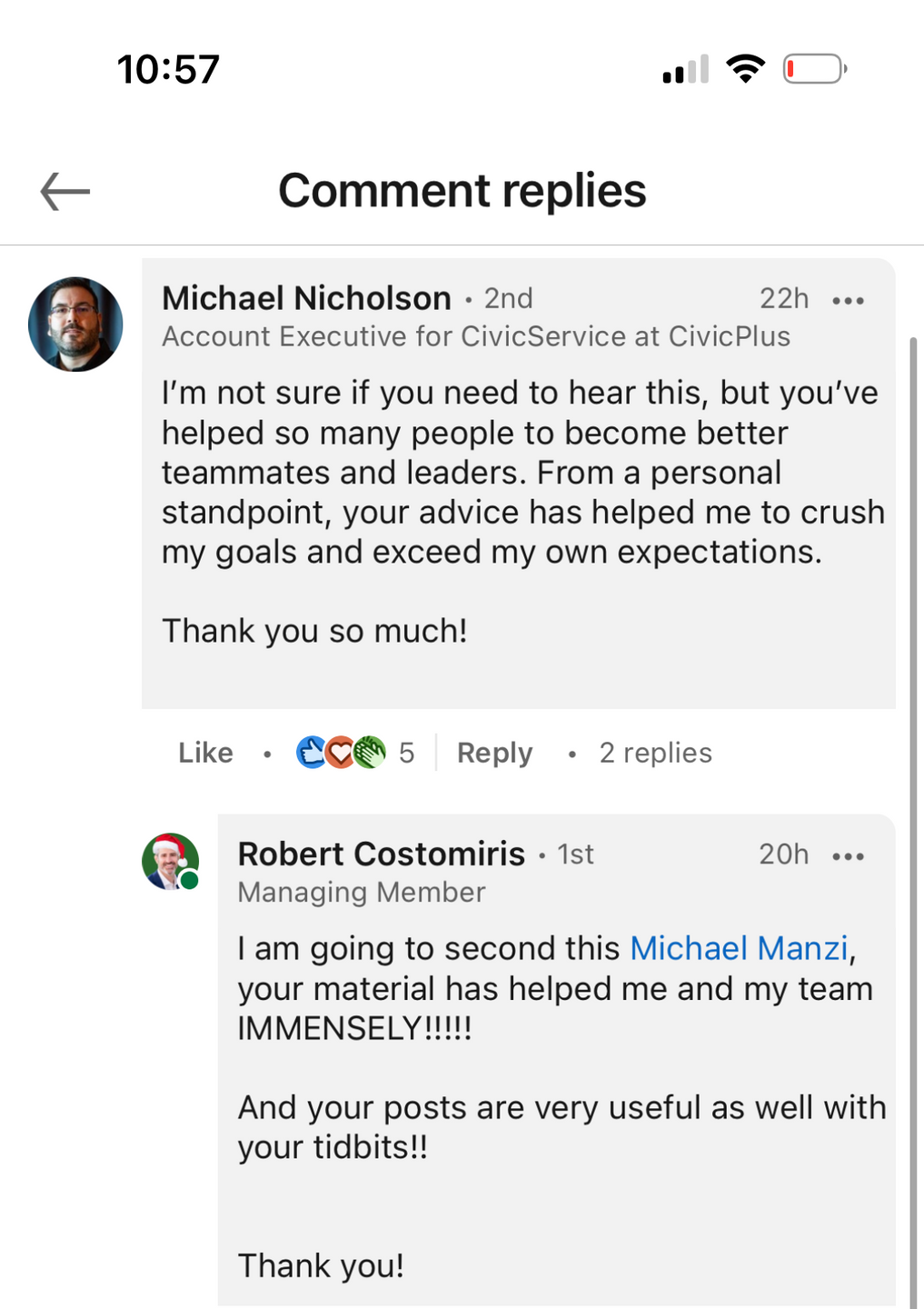Tap the cellular signal bars icon
The image size is (924, 1309).
pyautogui.click(x=686, y=70)
